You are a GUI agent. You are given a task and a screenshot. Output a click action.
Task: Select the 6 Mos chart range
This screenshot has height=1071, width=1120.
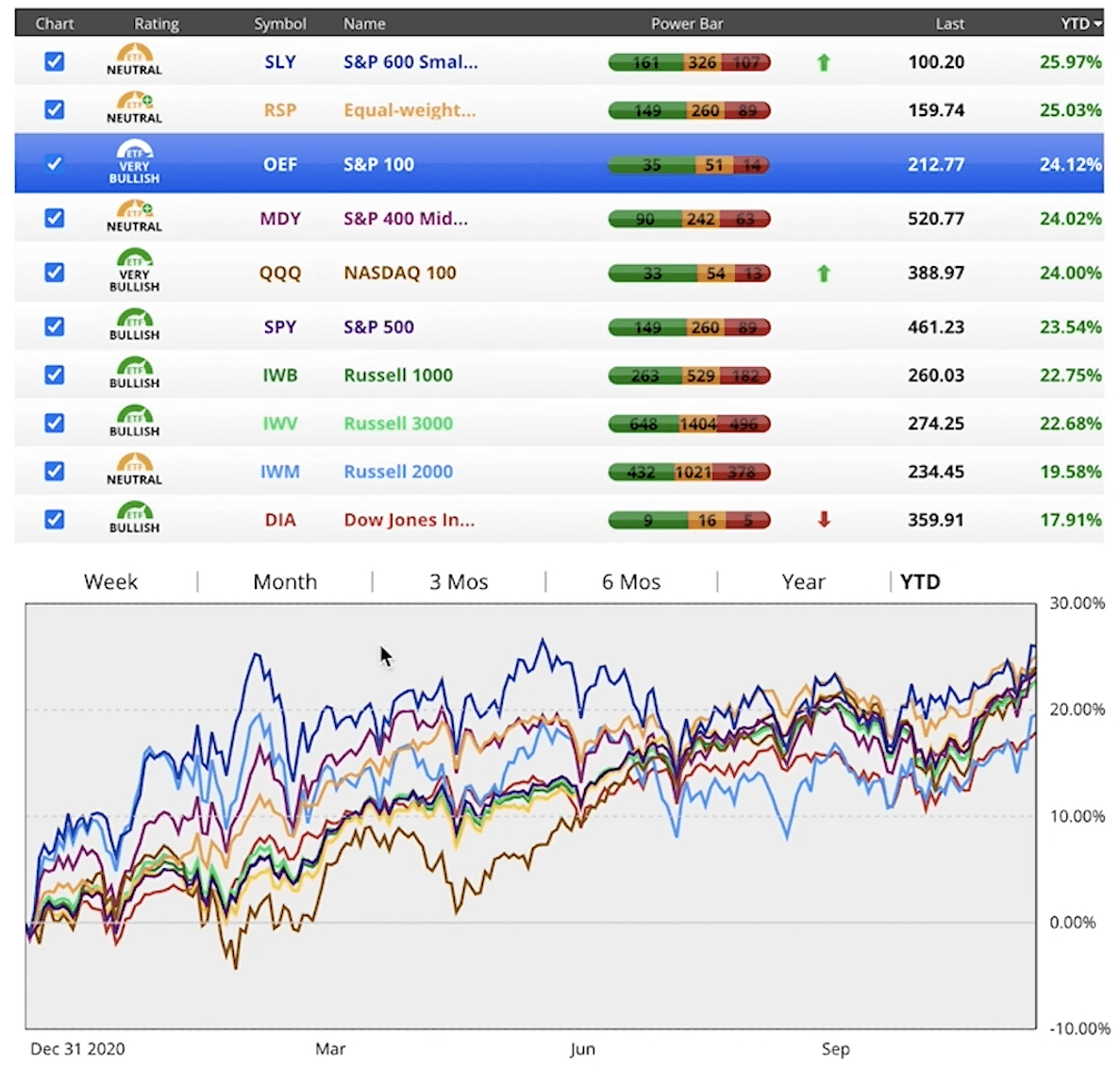(631, 581)
